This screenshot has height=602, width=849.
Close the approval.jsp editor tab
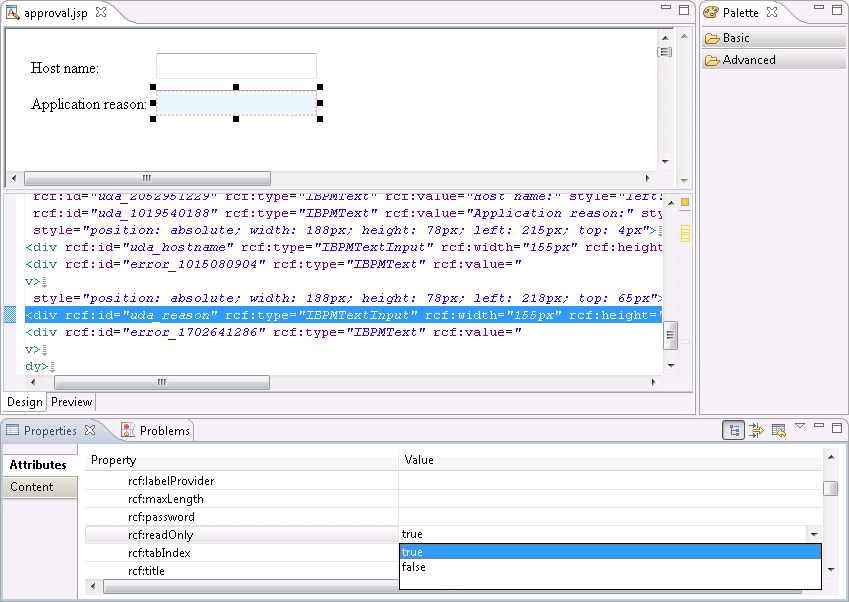(x=100, y=13)
